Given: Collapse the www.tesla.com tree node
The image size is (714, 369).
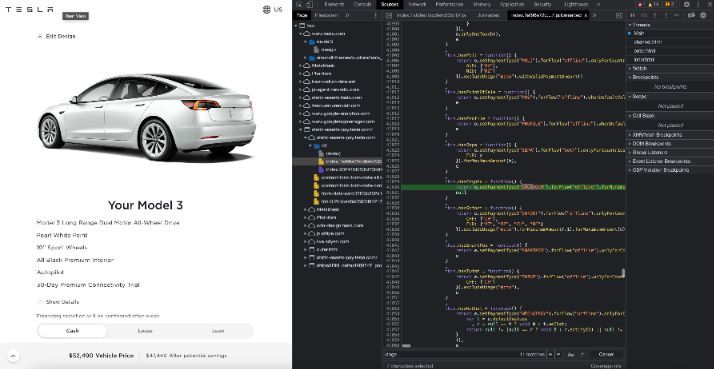Looking at the screenshot, I should tap(301, 34).
